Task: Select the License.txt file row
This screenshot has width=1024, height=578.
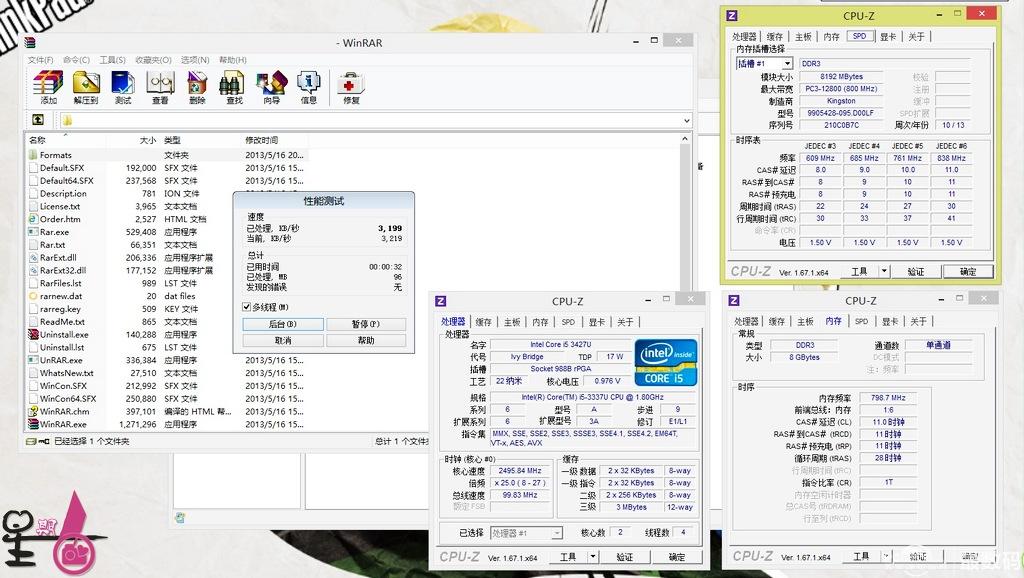Action: pyautogui.click(x=167, y=206)
